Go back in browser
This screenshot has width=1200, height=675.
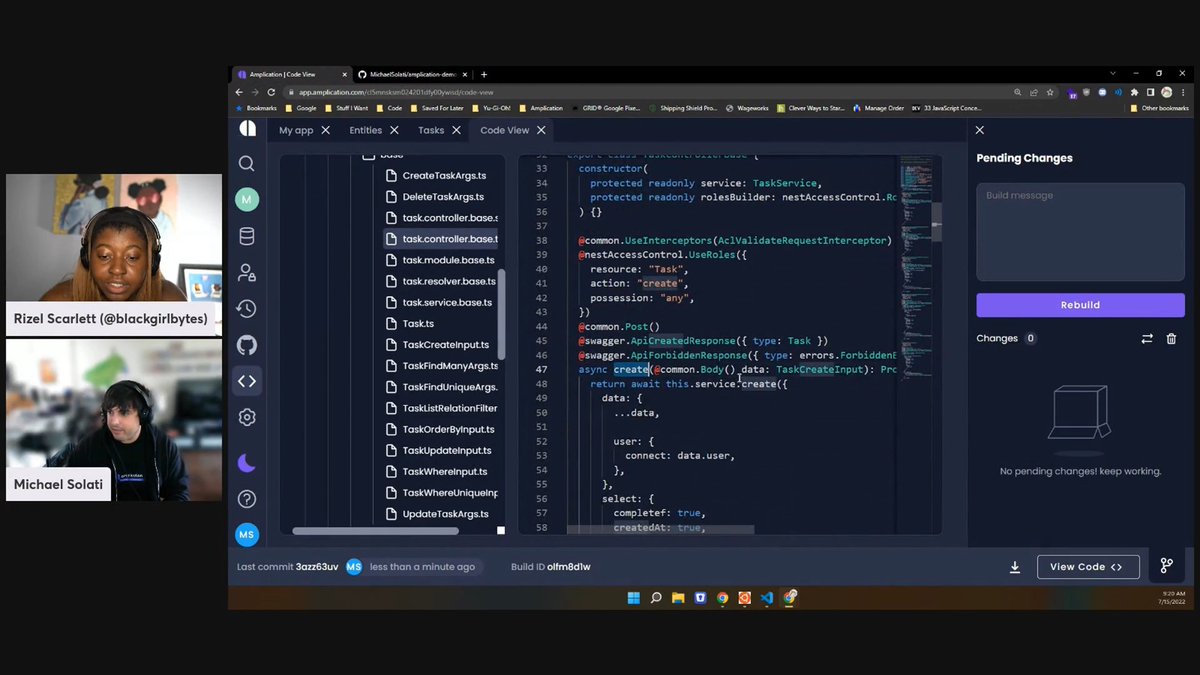tap(240, 92)
